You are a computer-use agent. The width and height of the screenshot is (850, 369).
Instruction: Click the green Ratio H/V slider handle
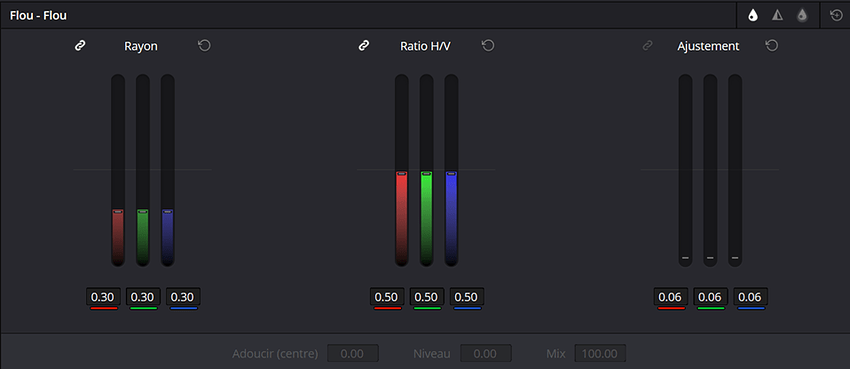pos(427,173)
